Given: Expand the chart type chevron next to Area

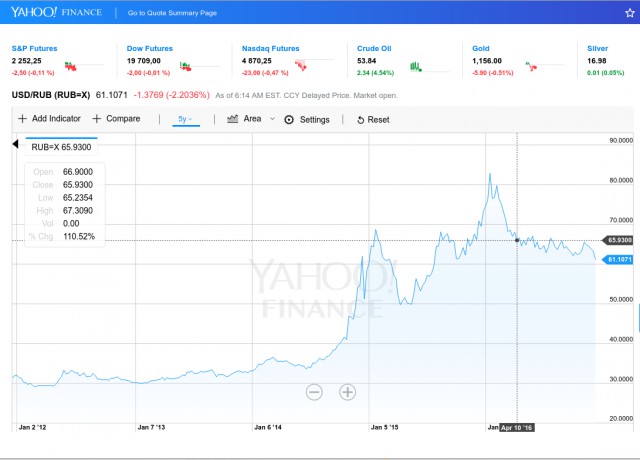Looking at the screenshot, I should coord(272,119).
